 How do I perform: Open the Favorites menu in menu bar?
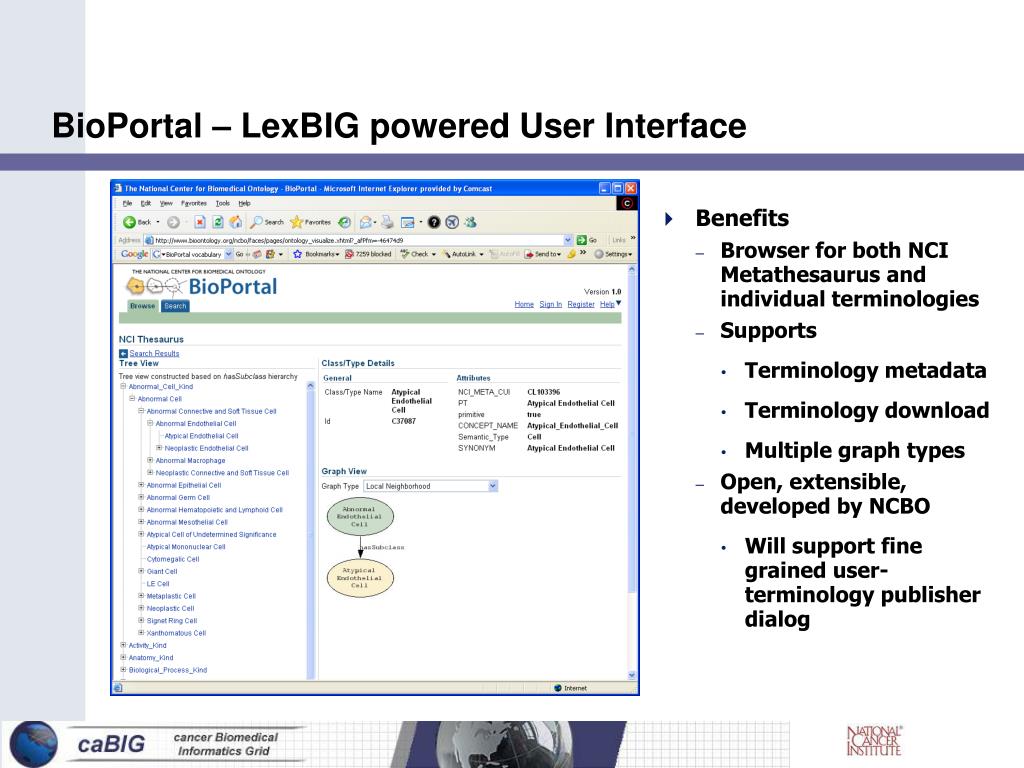(193, 204)
